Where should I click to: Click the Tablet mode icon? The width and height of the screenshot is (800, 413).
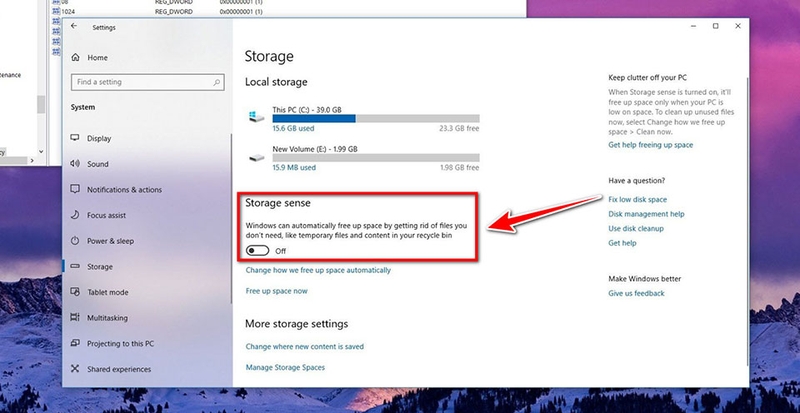(x=75, y=292)
